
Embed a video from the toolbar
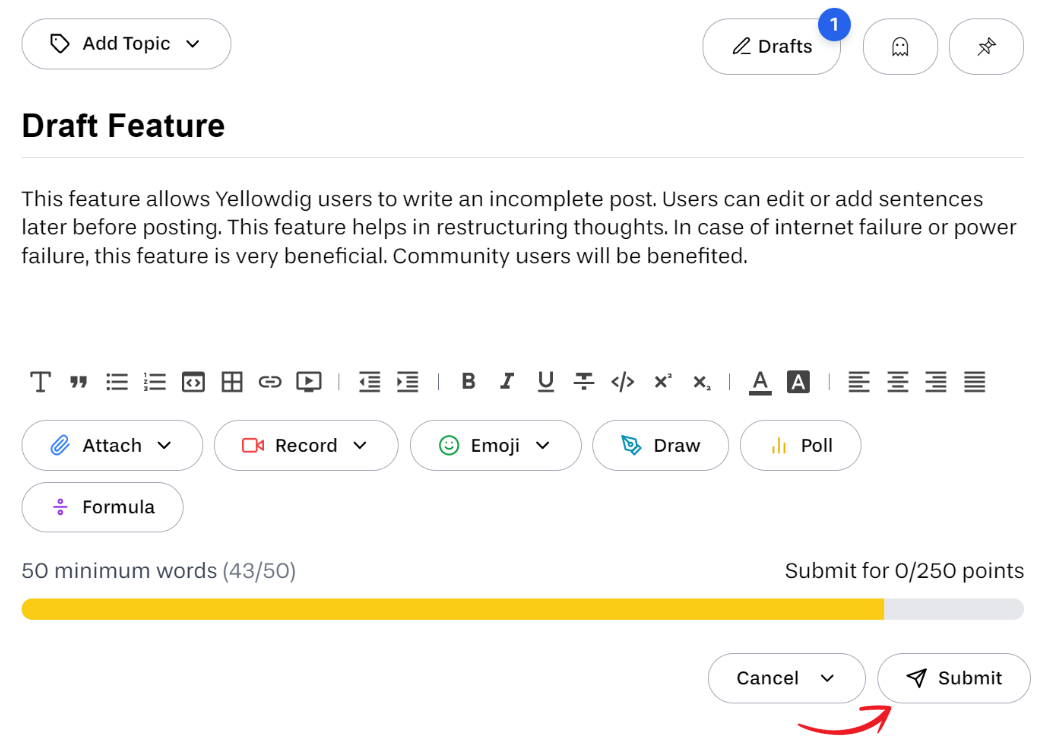309,382
